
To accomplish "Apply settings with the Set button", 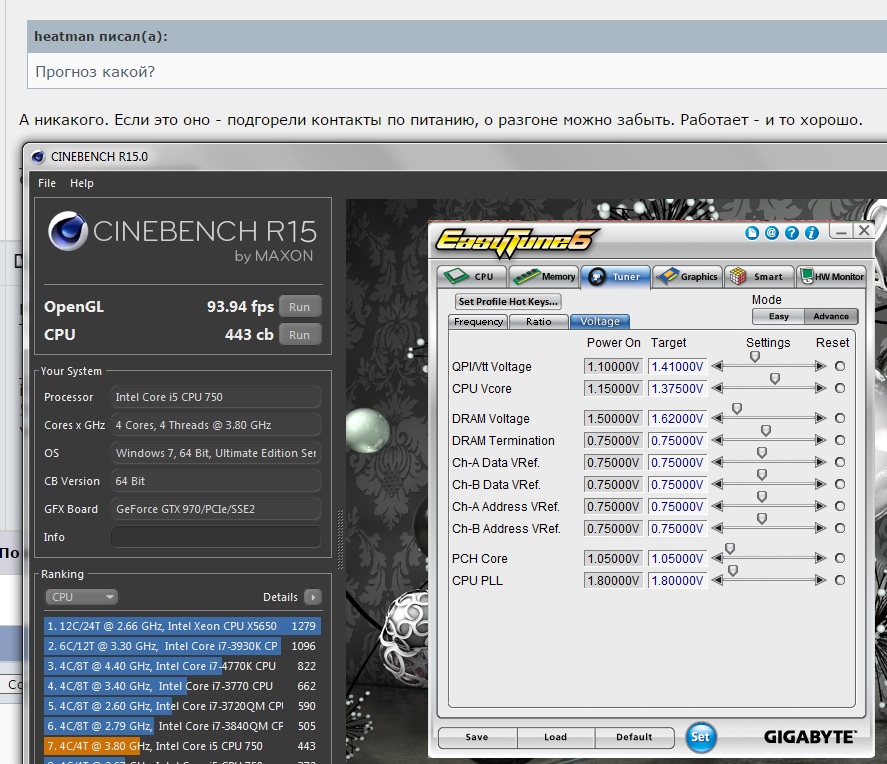I will coord(700,737).
